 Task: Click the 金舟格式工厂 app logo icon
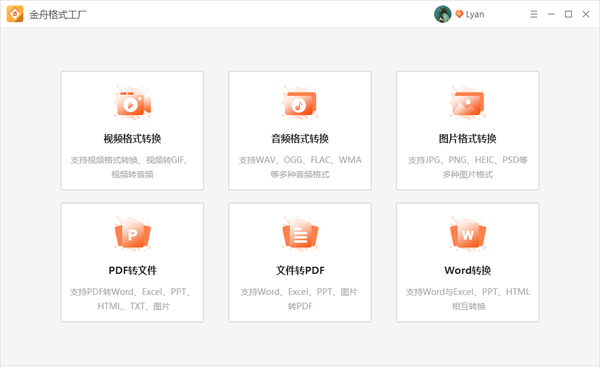[15, 14]
